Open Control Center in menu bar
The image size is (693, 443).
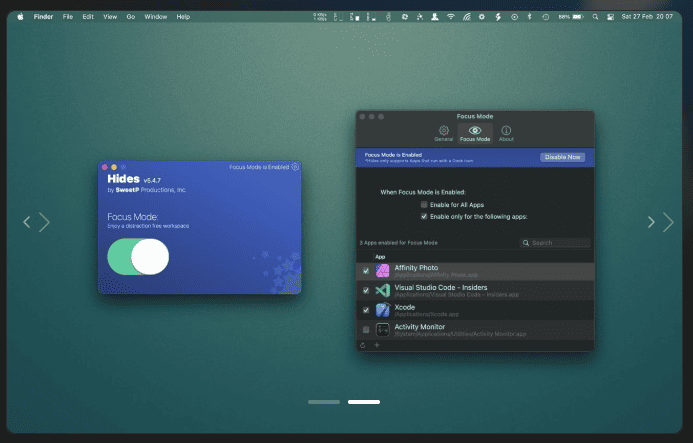click(610, 17)
